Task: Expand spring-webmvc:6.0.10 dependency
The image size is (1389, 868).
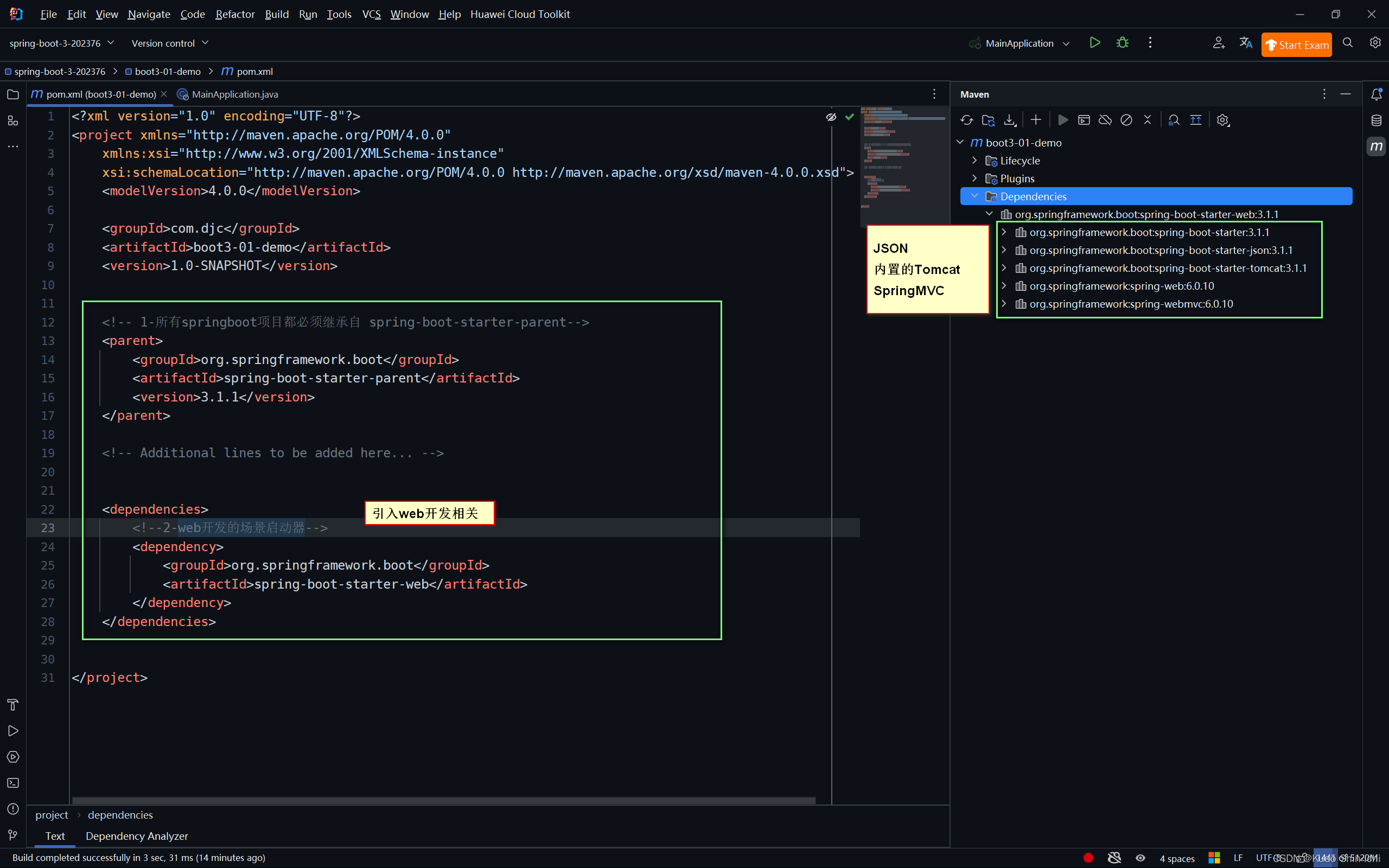Action: coord(1004,303)
